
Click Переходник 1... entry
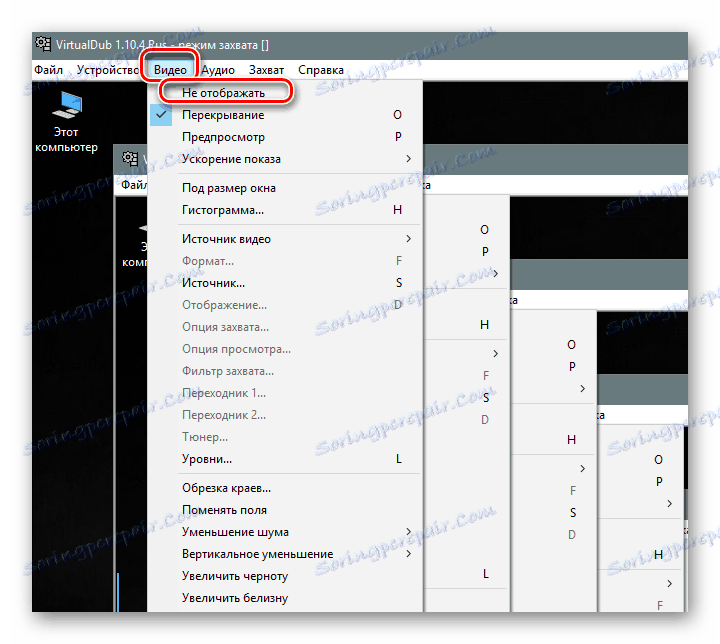point(285,393)
